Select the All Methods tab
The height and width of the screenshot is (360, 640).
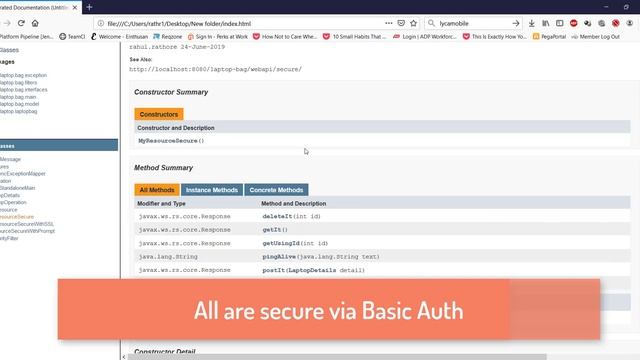[157, 190]
